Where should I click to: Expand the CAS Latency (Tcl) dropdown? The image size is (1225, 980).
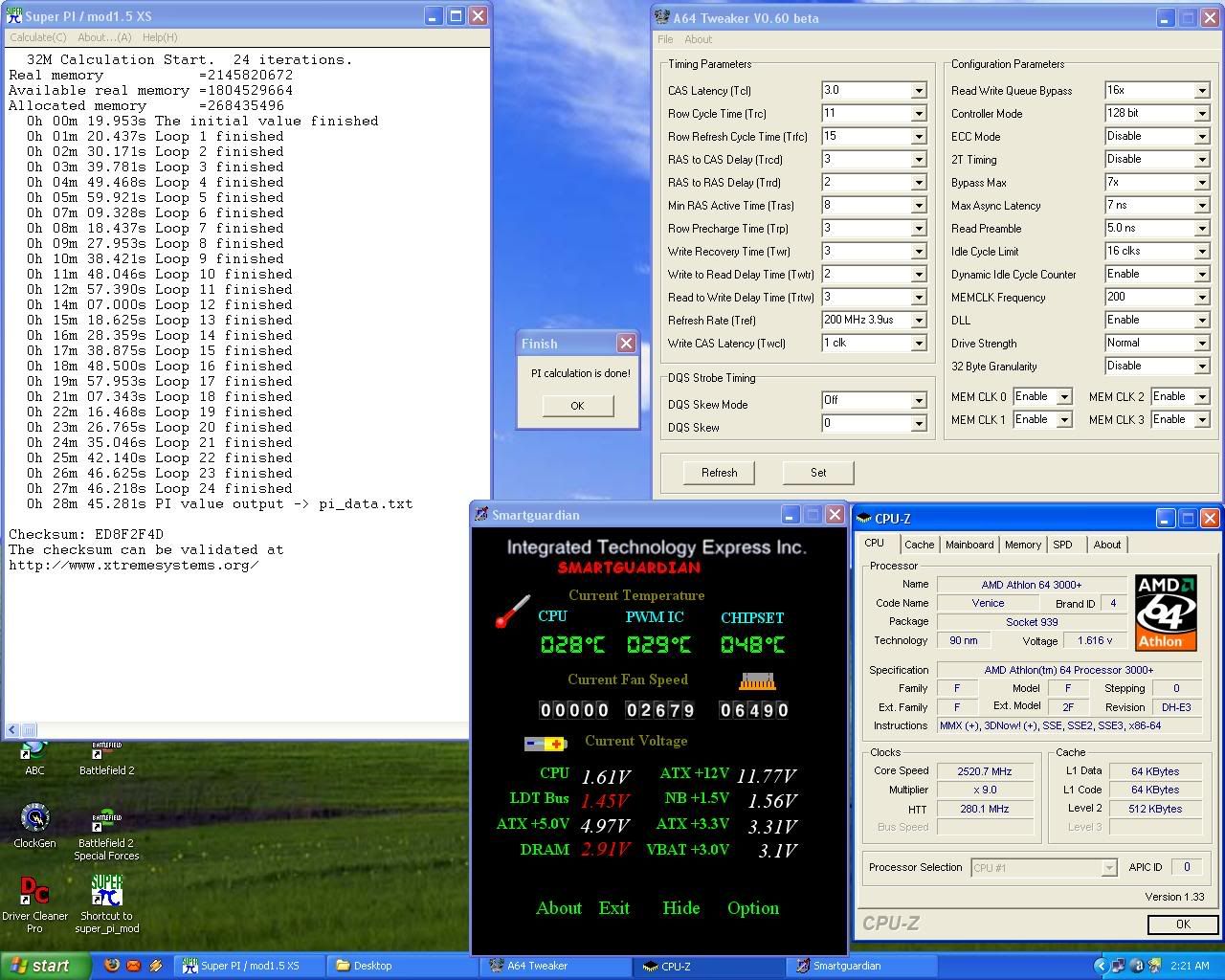tap(918, 91)
